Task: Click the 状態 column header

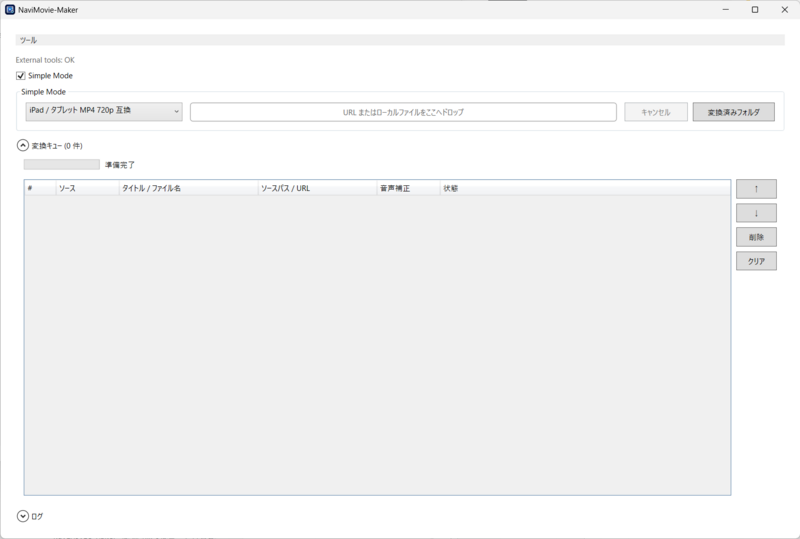Action: tap(585, 188)
